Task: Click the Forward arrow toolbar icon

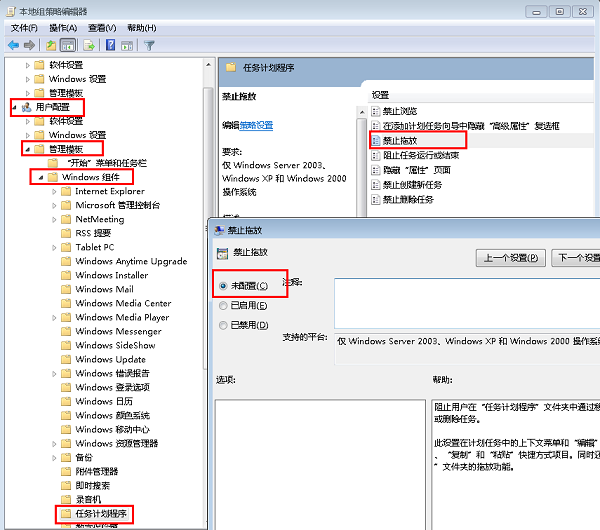Action: pos(29,45)
